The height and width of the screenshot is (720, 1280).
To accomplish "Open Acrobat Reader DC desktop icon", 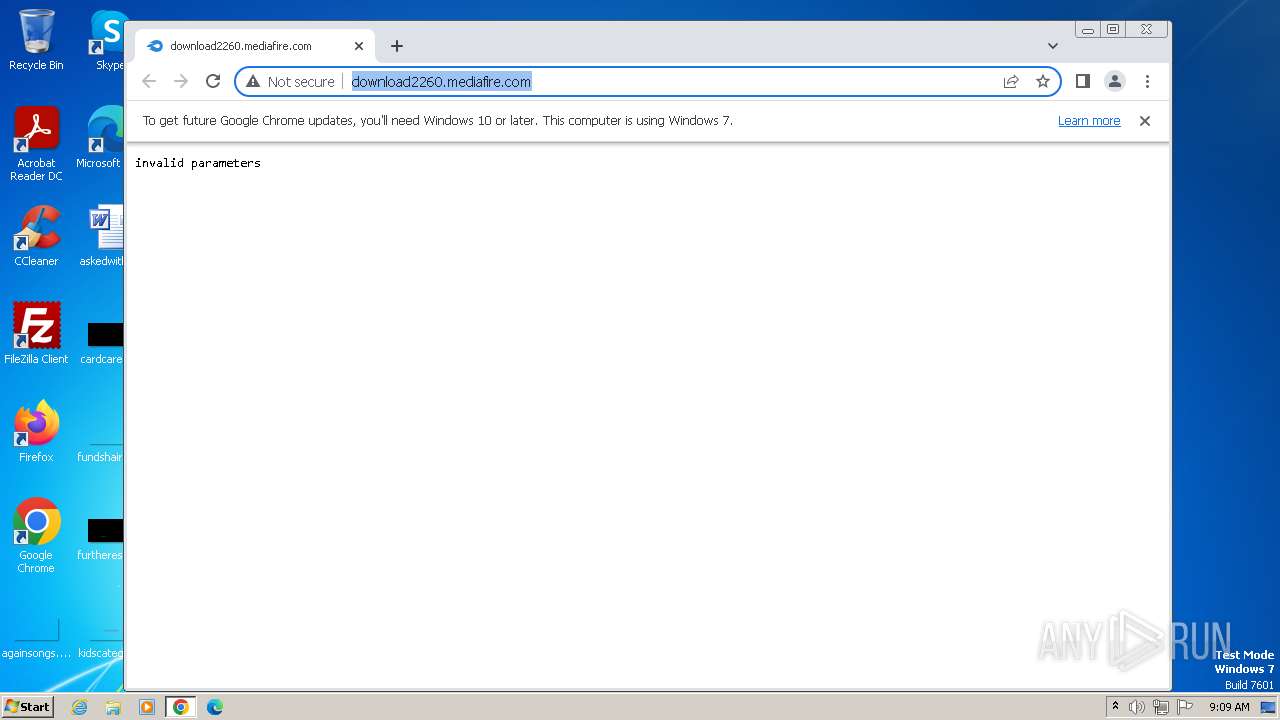I will [x=36, y=145].
